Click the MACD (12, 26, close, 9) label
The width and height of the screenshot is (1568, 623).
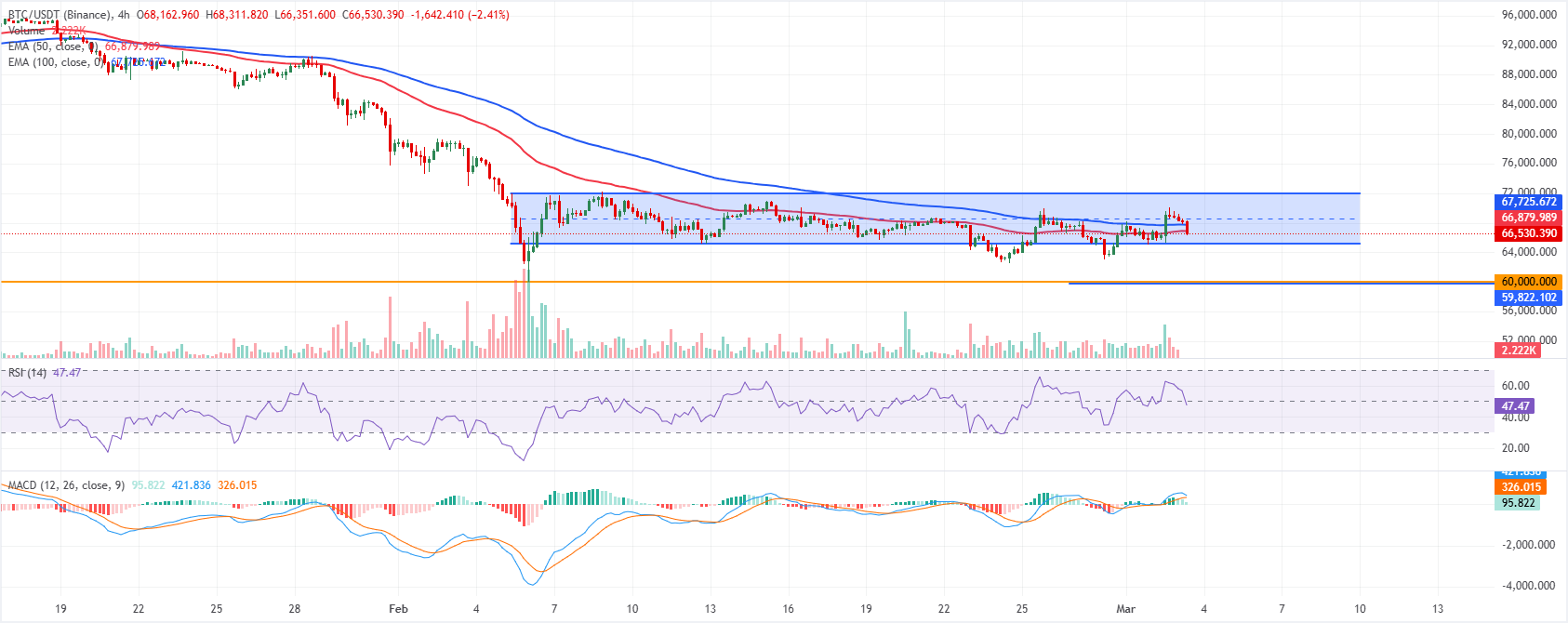(66, 485)
